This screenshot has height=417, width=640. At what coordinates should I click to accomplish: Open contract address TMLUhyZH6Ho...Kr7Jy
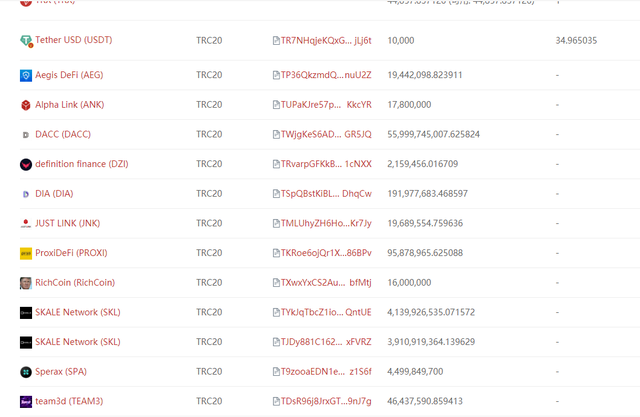tap(326, 223)
